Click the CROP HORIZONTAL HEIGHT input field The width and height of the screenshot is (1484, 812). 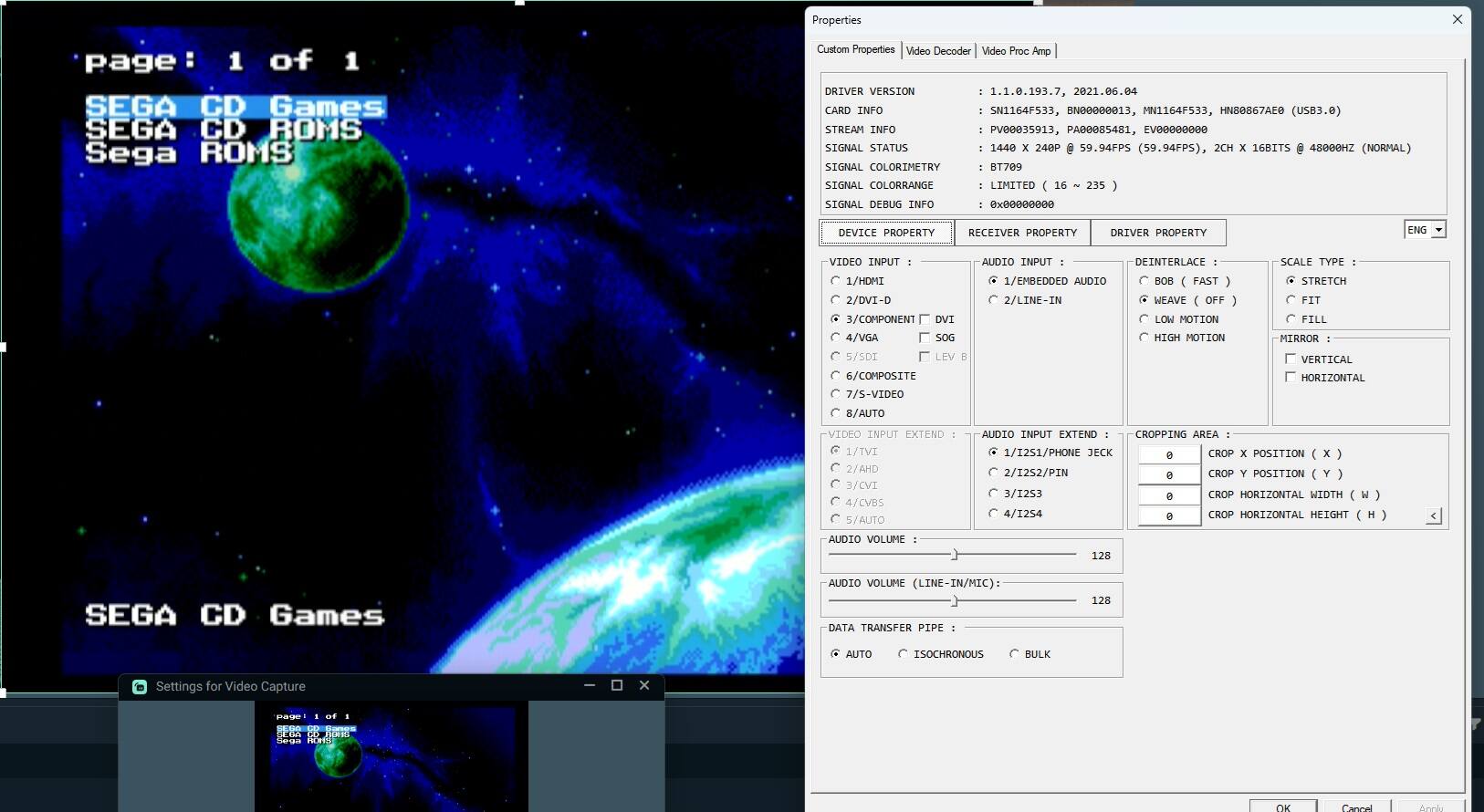[1169, 515]
